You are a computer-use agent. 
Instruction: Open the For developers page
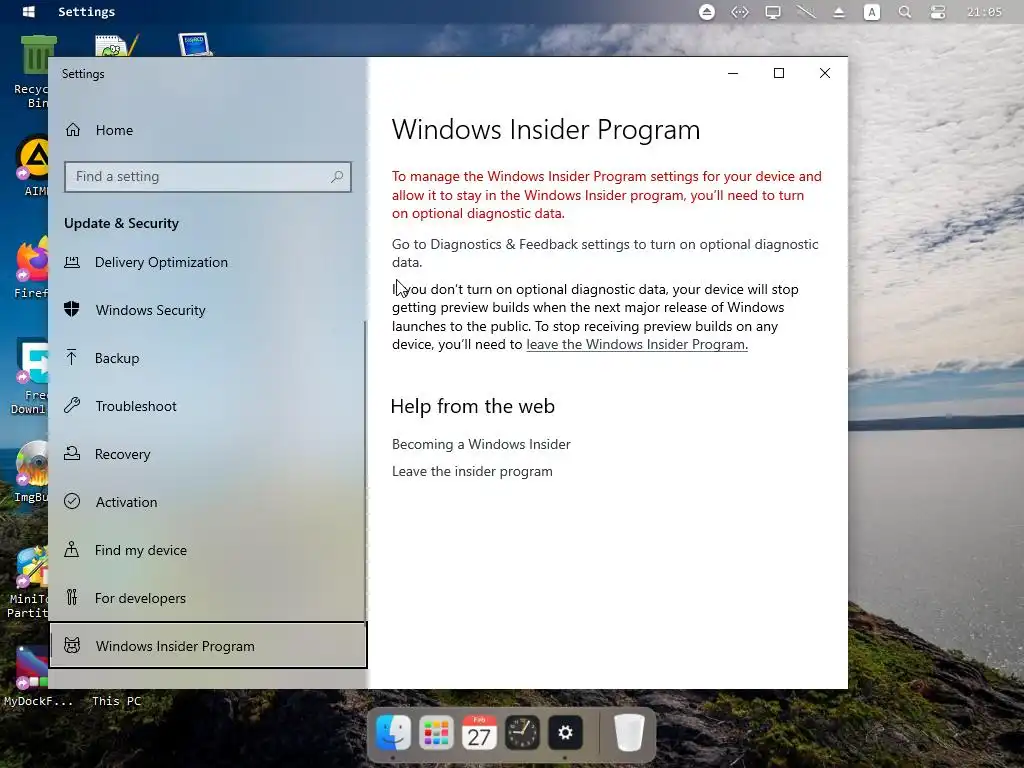(207, 598)
